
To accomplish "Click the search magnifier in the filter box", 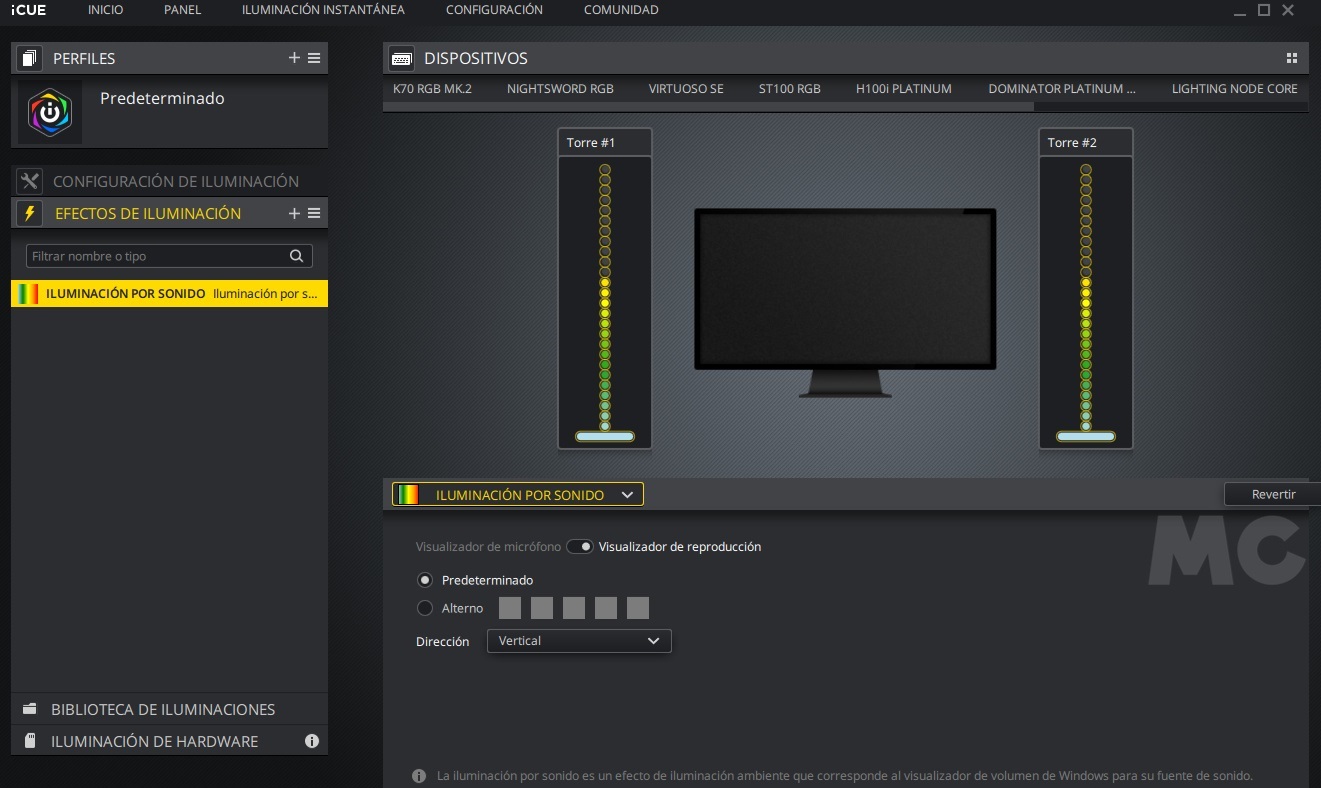I will click(296, 256).
